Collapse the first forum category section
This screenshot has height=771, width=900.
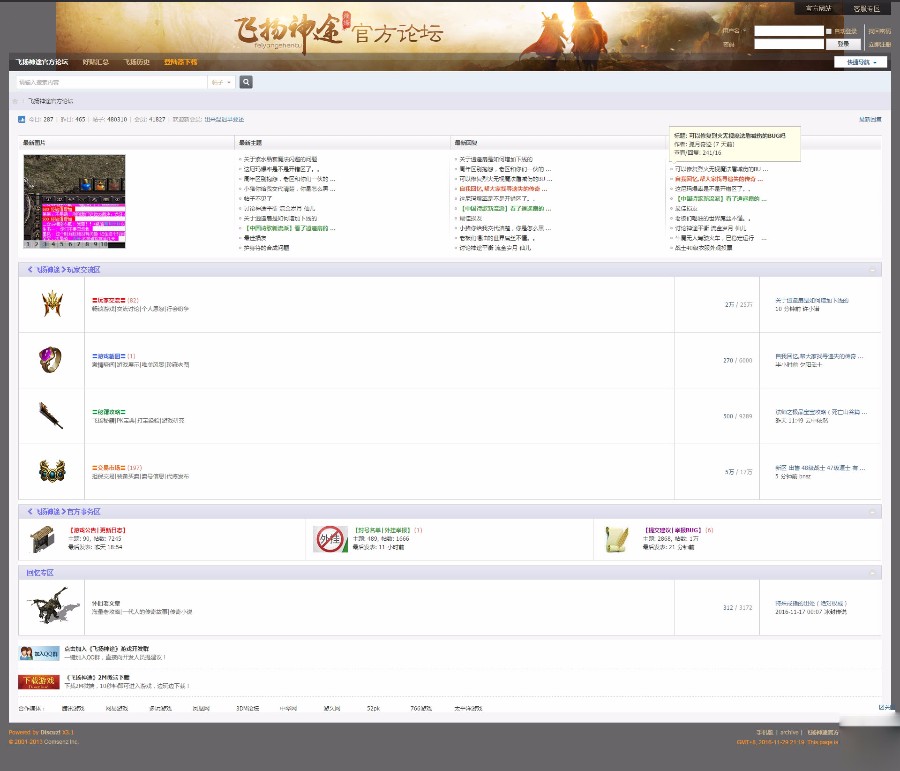[874, 270]
